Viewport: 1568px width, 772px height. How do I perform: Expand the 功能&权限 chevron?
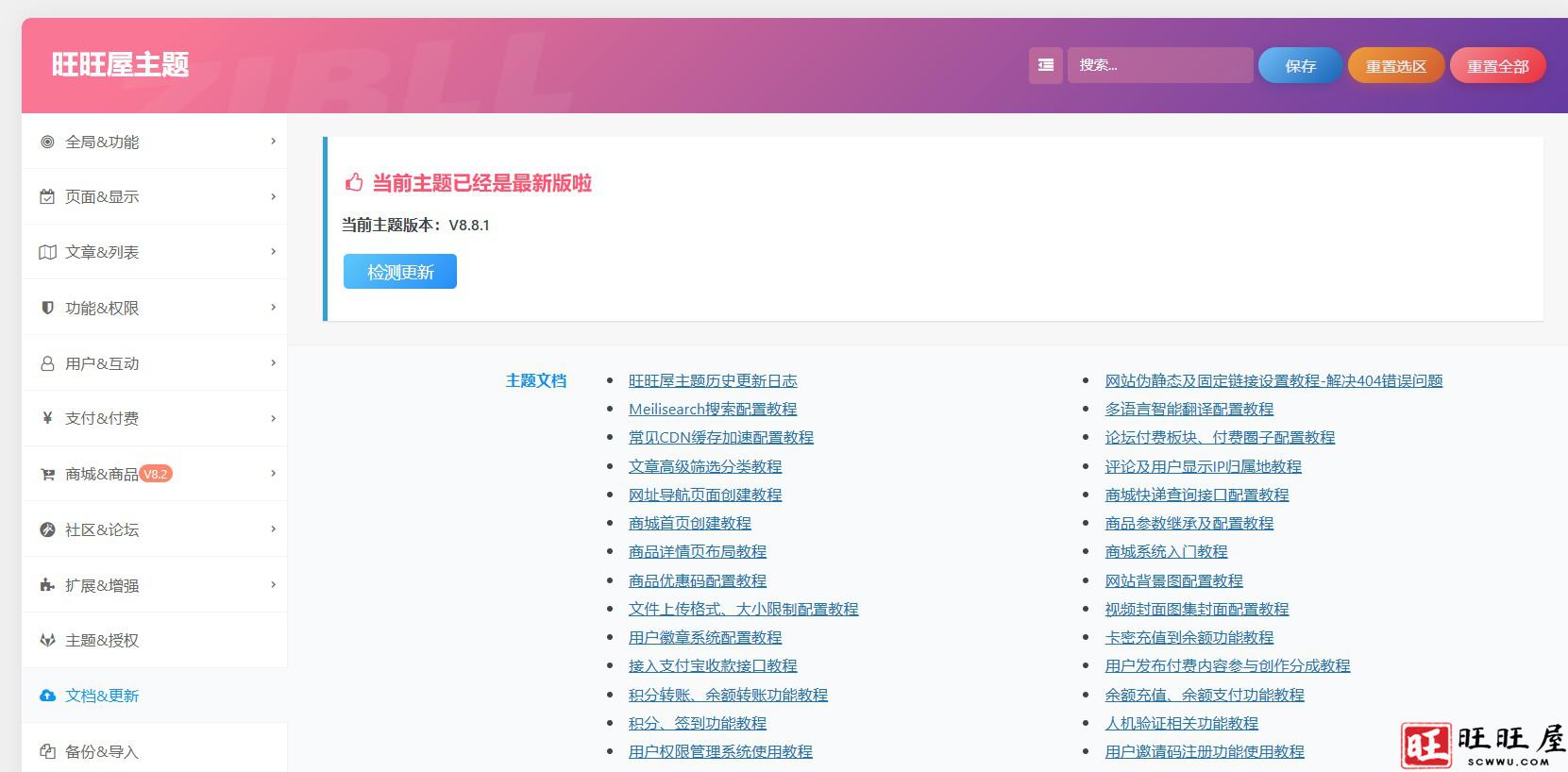coord(273,308)
